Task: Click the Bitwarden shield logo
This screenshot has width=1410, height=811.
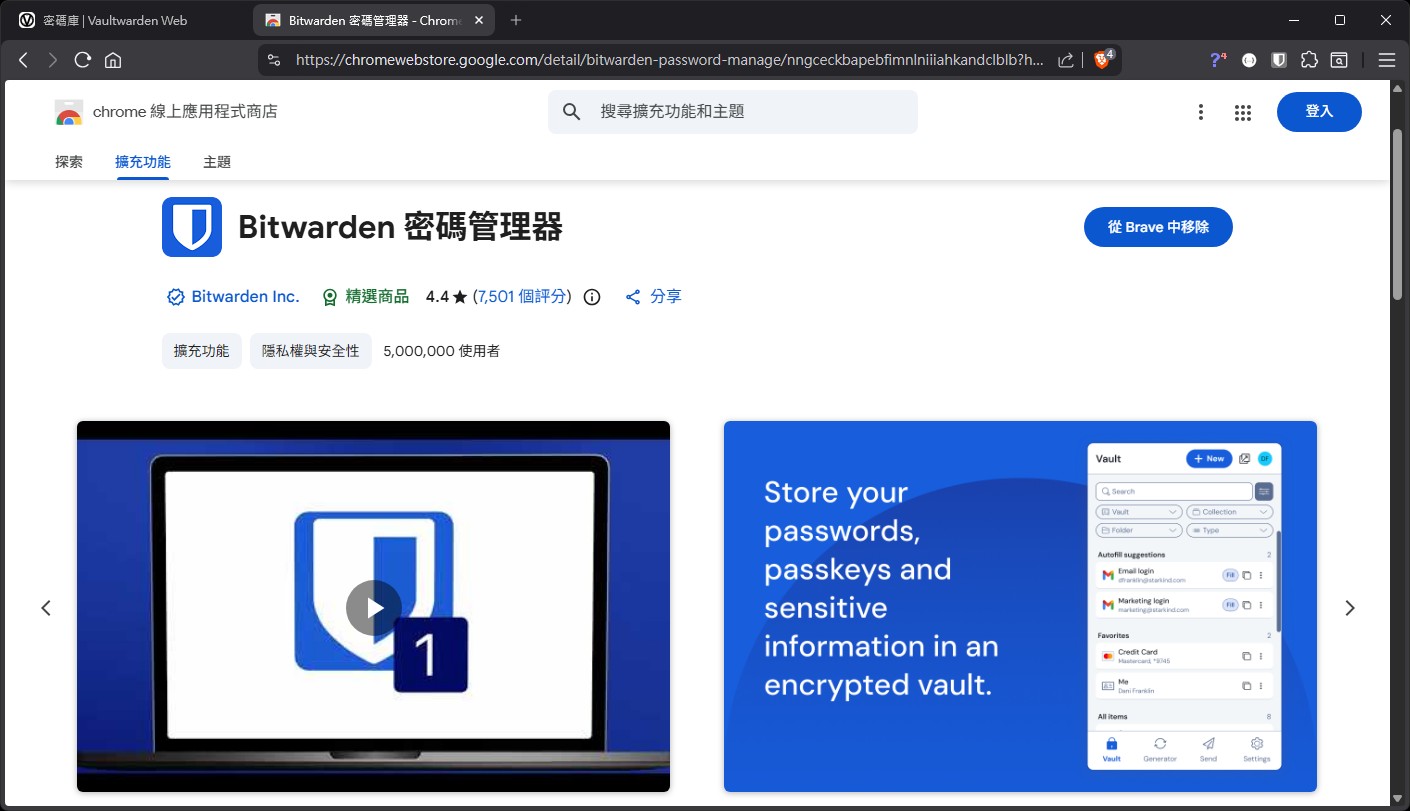Action: pos(192,227)
